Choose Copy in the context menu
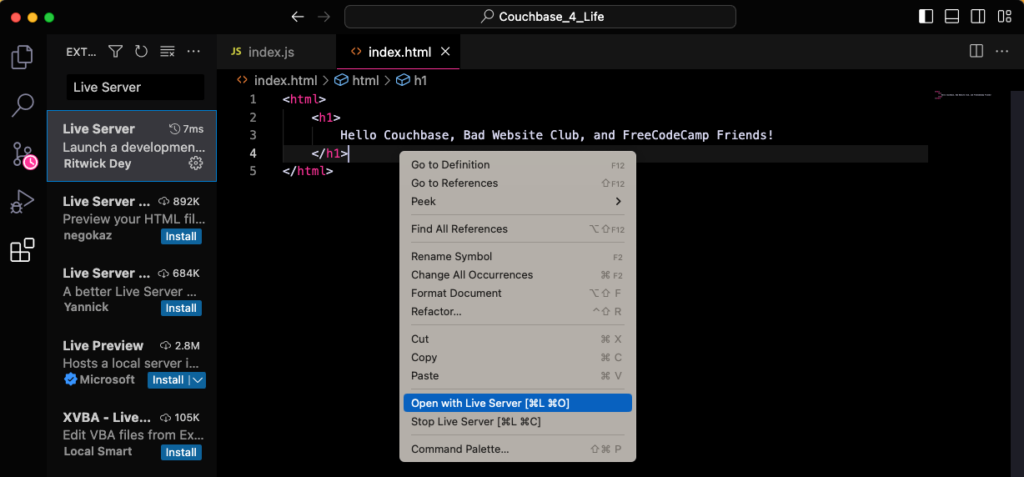This screenshot has width=1024, height=477. pos(517,357)
